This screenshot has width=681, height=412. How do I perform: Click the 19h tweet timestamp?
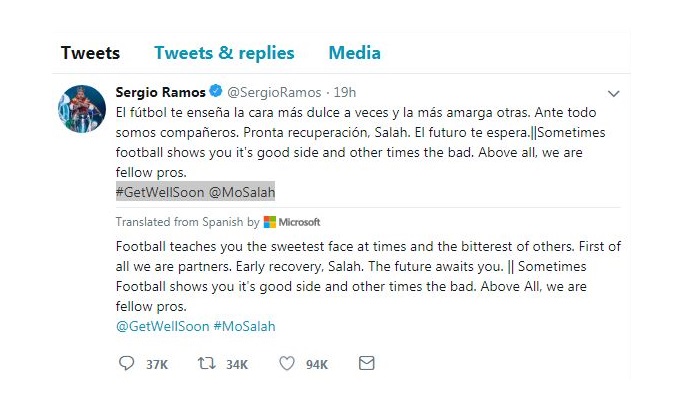pos(345,92)
